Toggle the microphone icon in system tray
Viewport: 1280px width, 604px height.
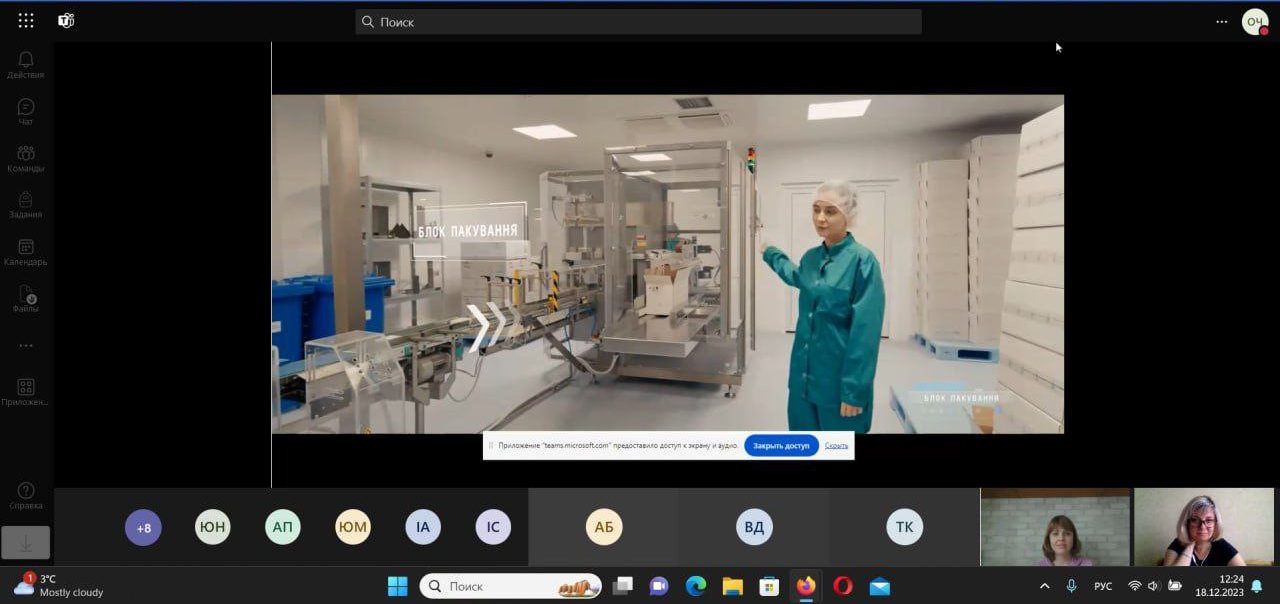pos(1072,586)
